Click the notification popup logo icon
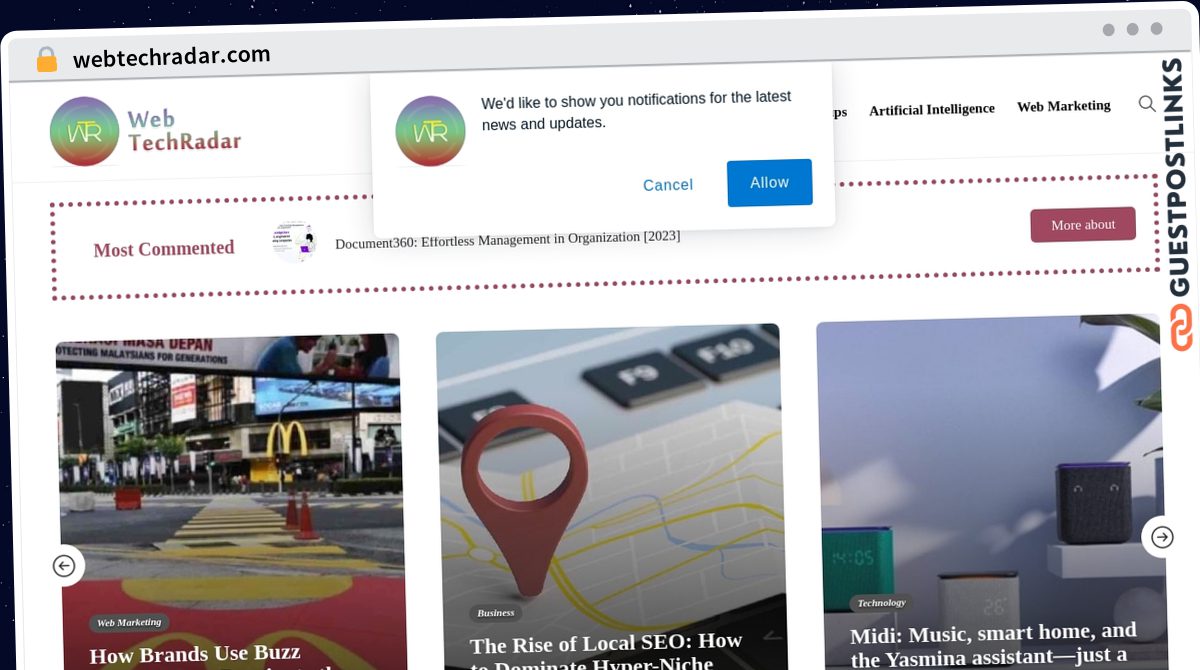This screenshot has height=670, width=1200. 430,131
